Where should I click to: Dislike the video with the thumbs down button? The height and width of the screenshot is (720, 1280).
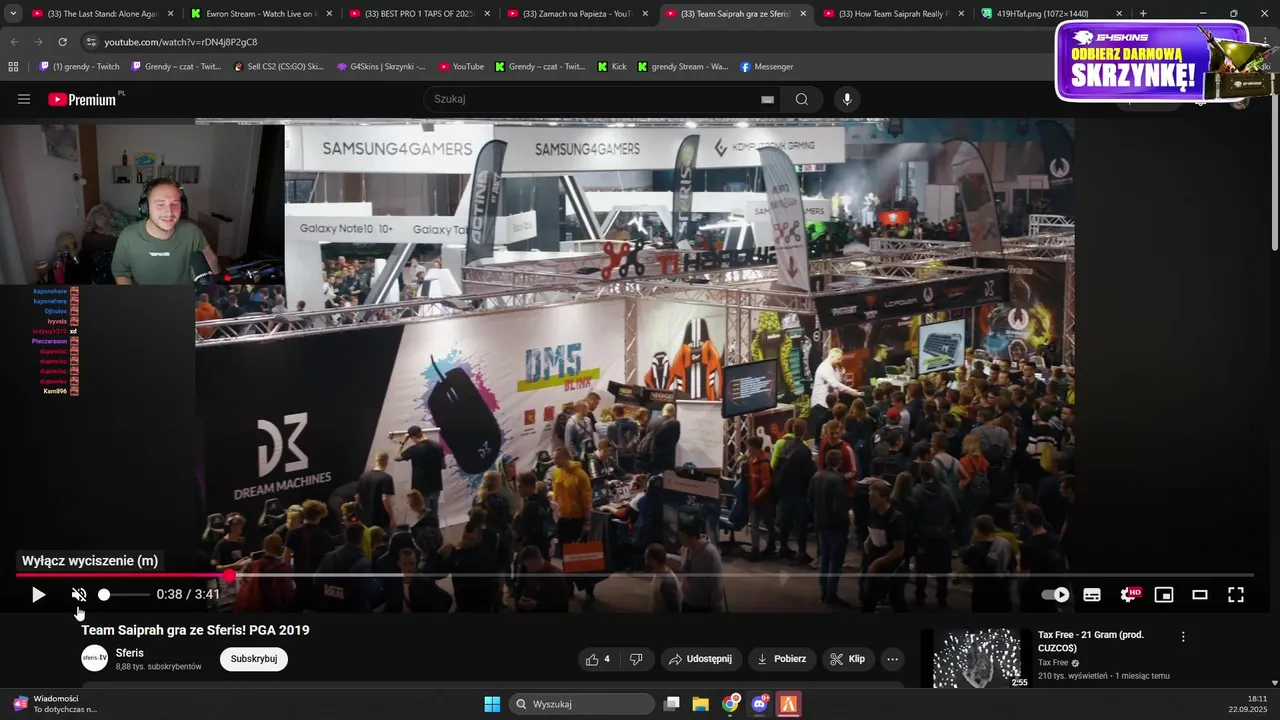click(636, 659)
